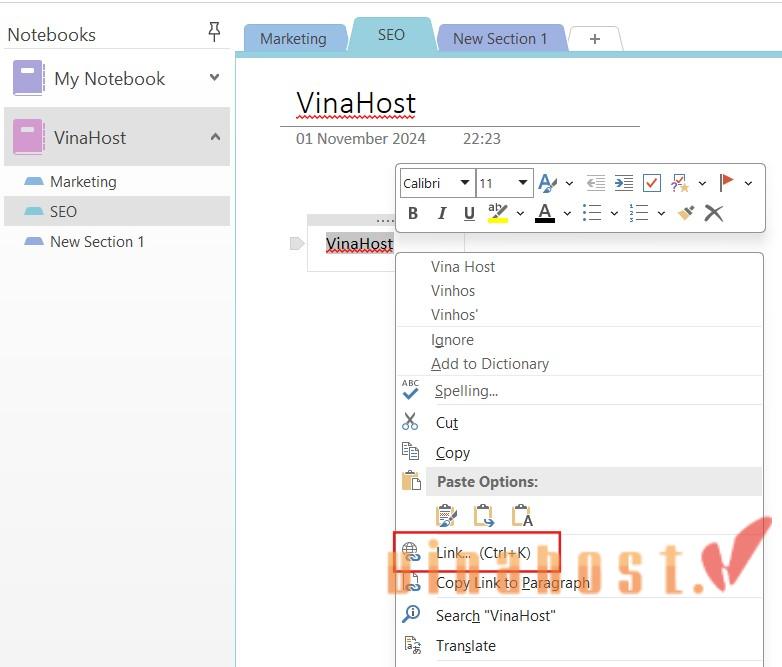Click the paragraph handle beside VinaHost text
The image size is (782, 667).
(297, 243)
